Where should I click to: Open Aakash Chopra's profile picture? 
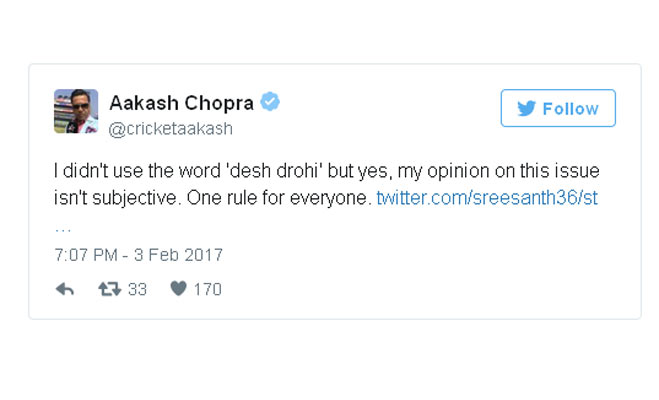[76, 111]
